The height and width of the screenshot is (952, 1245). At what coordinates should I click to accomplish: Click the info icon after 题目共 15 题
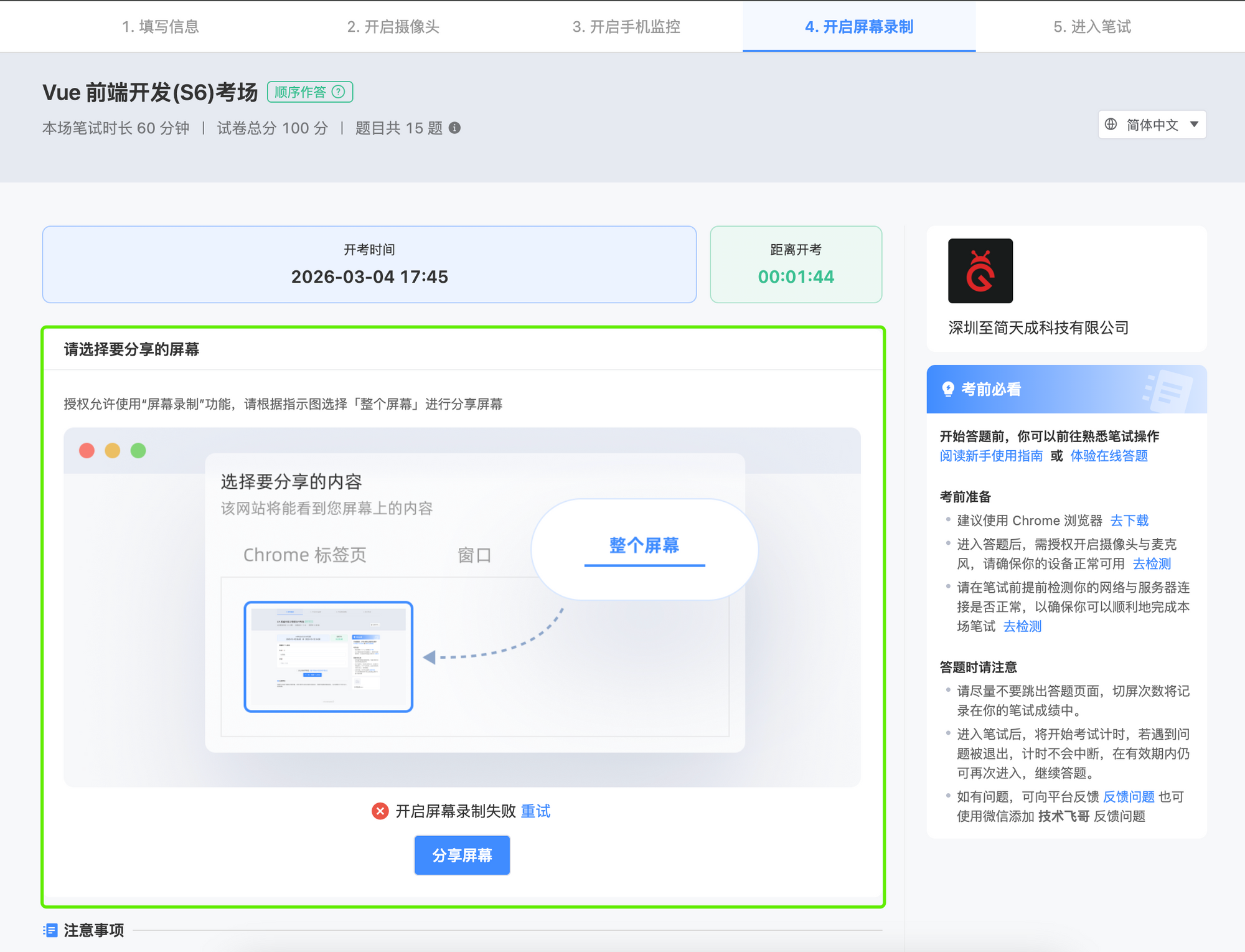tap(455, 128)
